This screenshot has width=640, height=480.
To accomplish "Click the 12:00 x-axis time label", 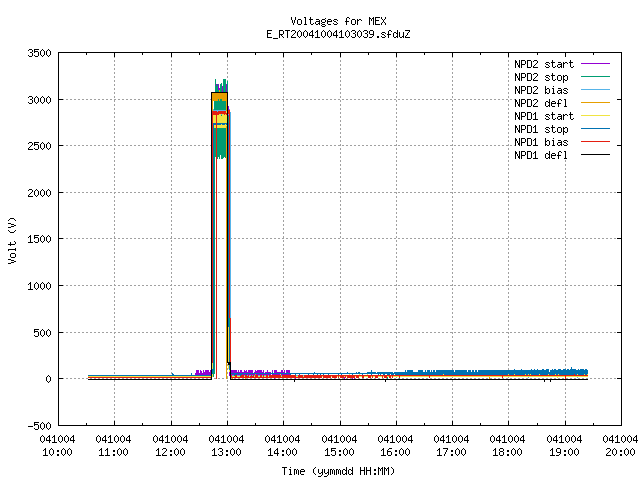I will [x=170, y=452].
